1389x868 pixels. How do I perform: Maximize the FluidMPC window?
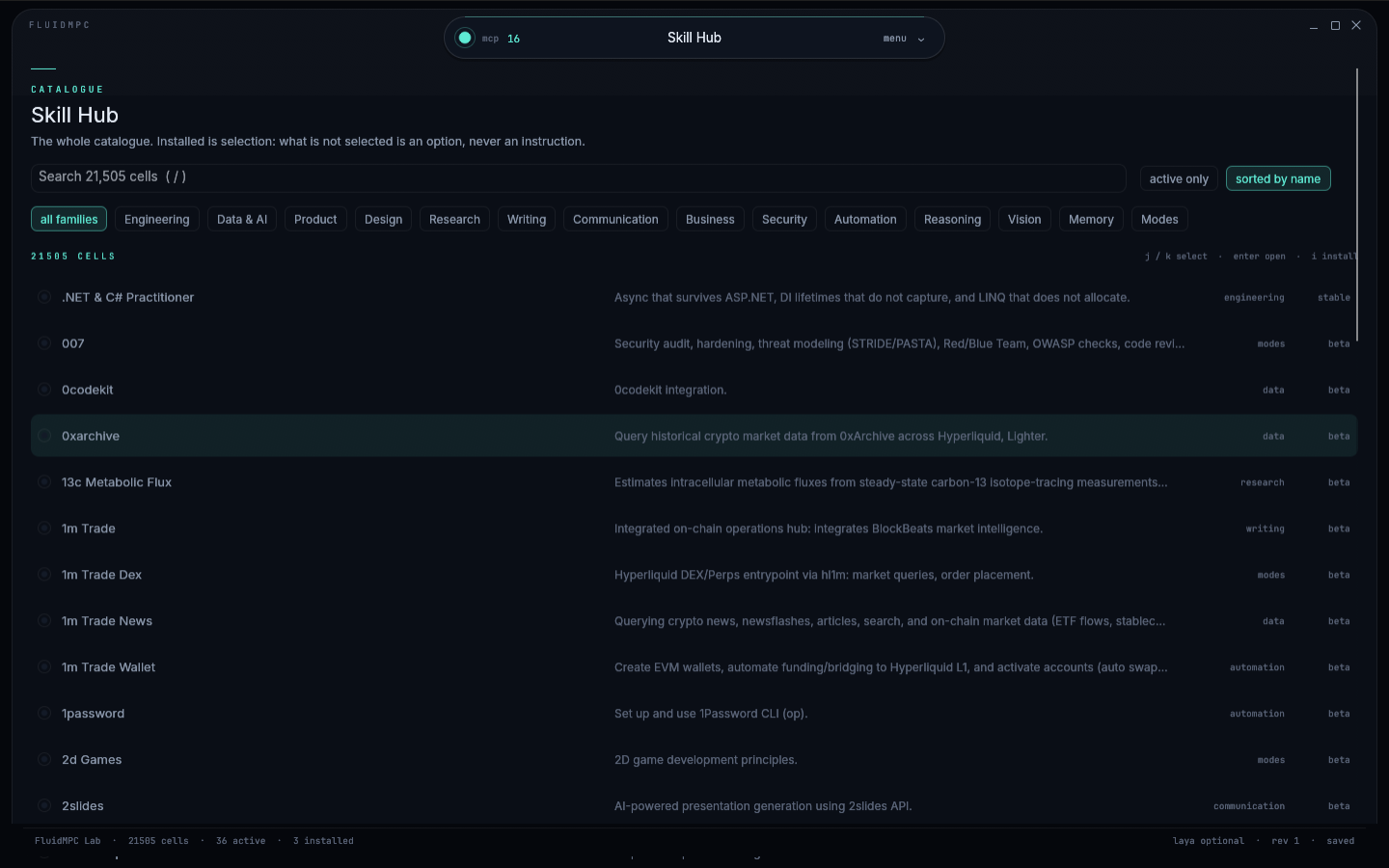pyautogui.click(x=1335, y=26)
